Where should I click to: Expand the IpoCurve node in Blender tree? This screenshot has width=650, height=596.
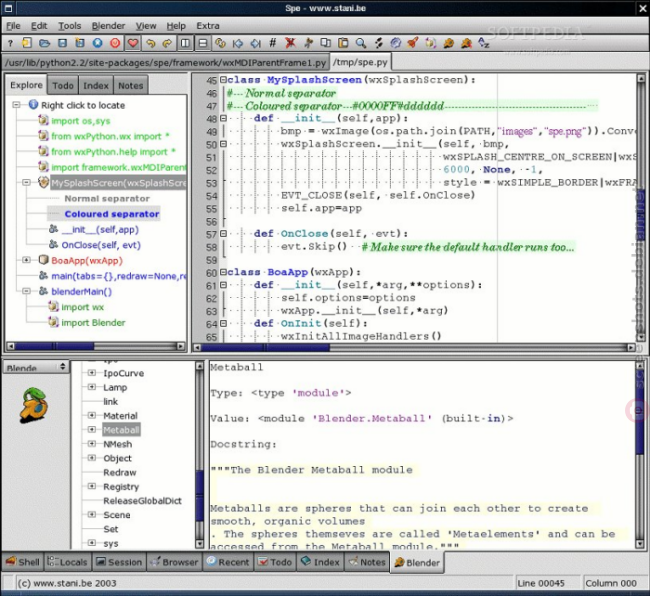pyautogui.click(x=92, y=373)
